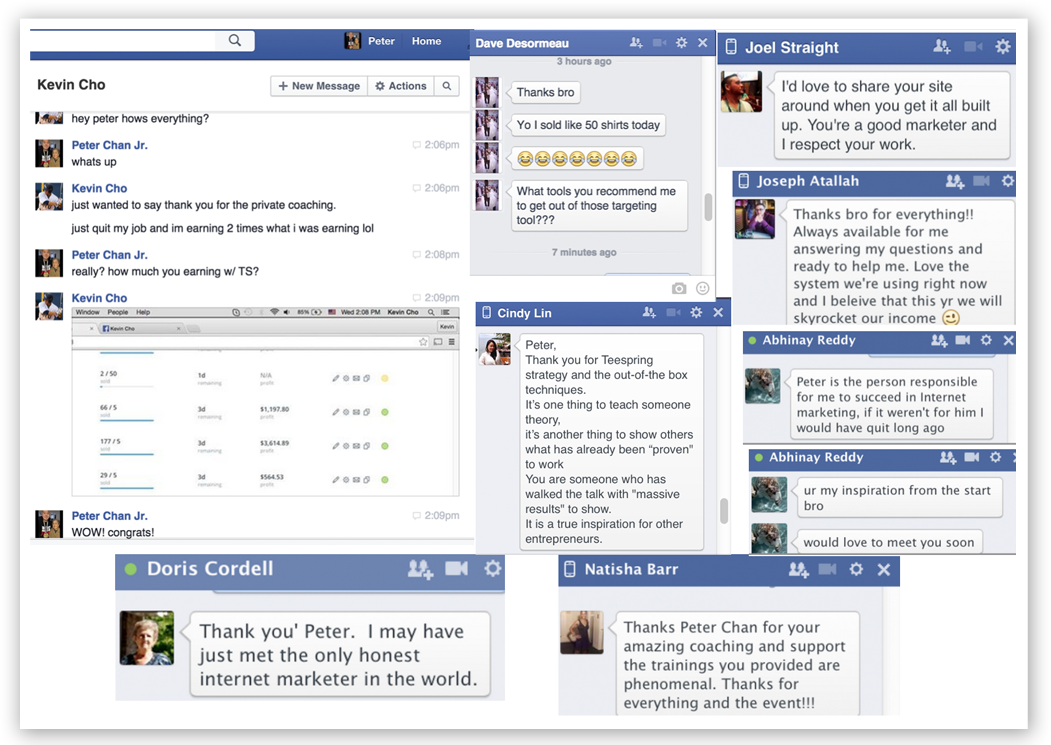Open the Actions menu in Kevin Cho conversation
Screen dimensions: 1051x745
pos(401,86)
